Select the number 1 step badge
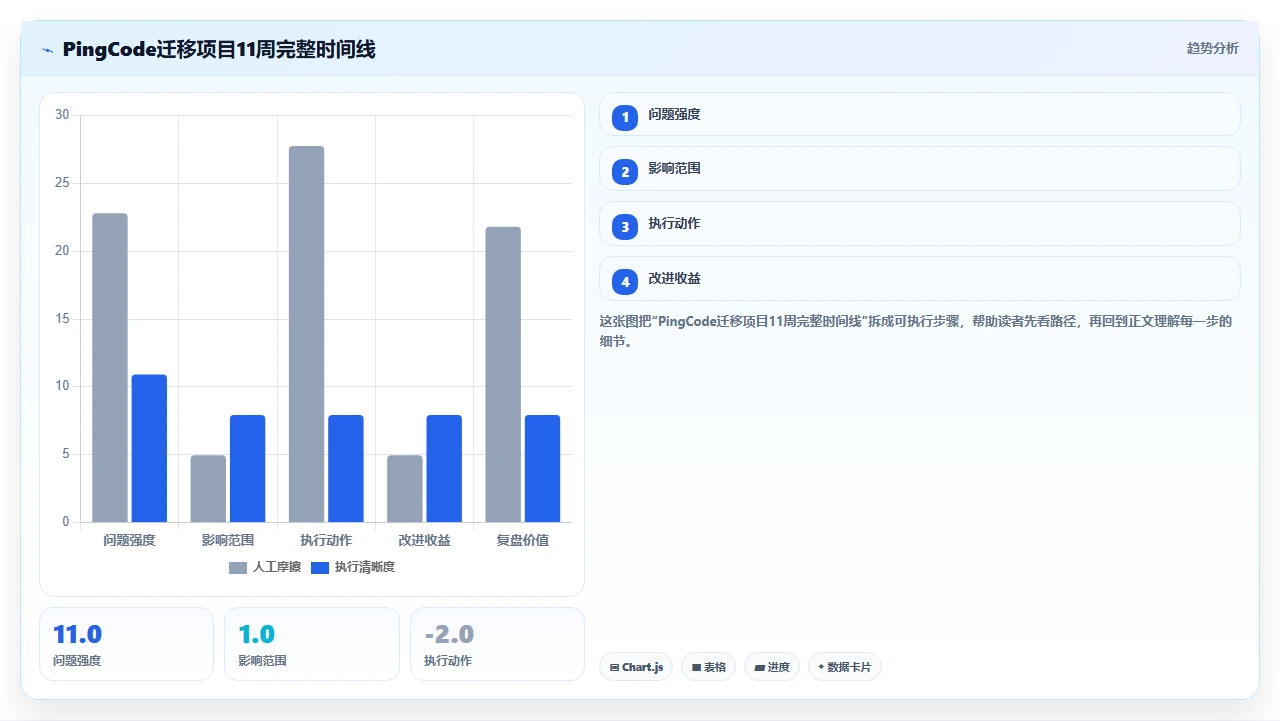The width and height of the screenshot is (1280, 721). coord(625,118)
